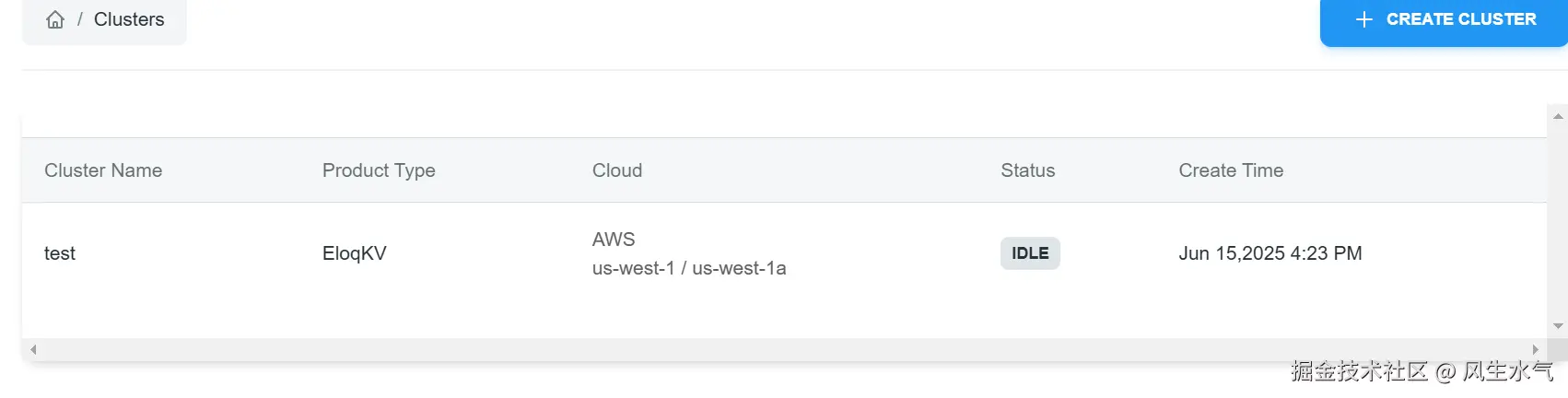Screen dimensions: 1568x398
Task: Click the table's scroll down arrow
Action: click(1558, 326)
